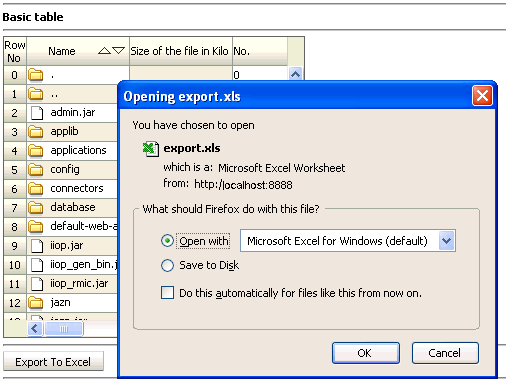Click the file icon next to iiop.jar
Screen dimensions: 506x385
pyautogui.click(x=37, y=246)
